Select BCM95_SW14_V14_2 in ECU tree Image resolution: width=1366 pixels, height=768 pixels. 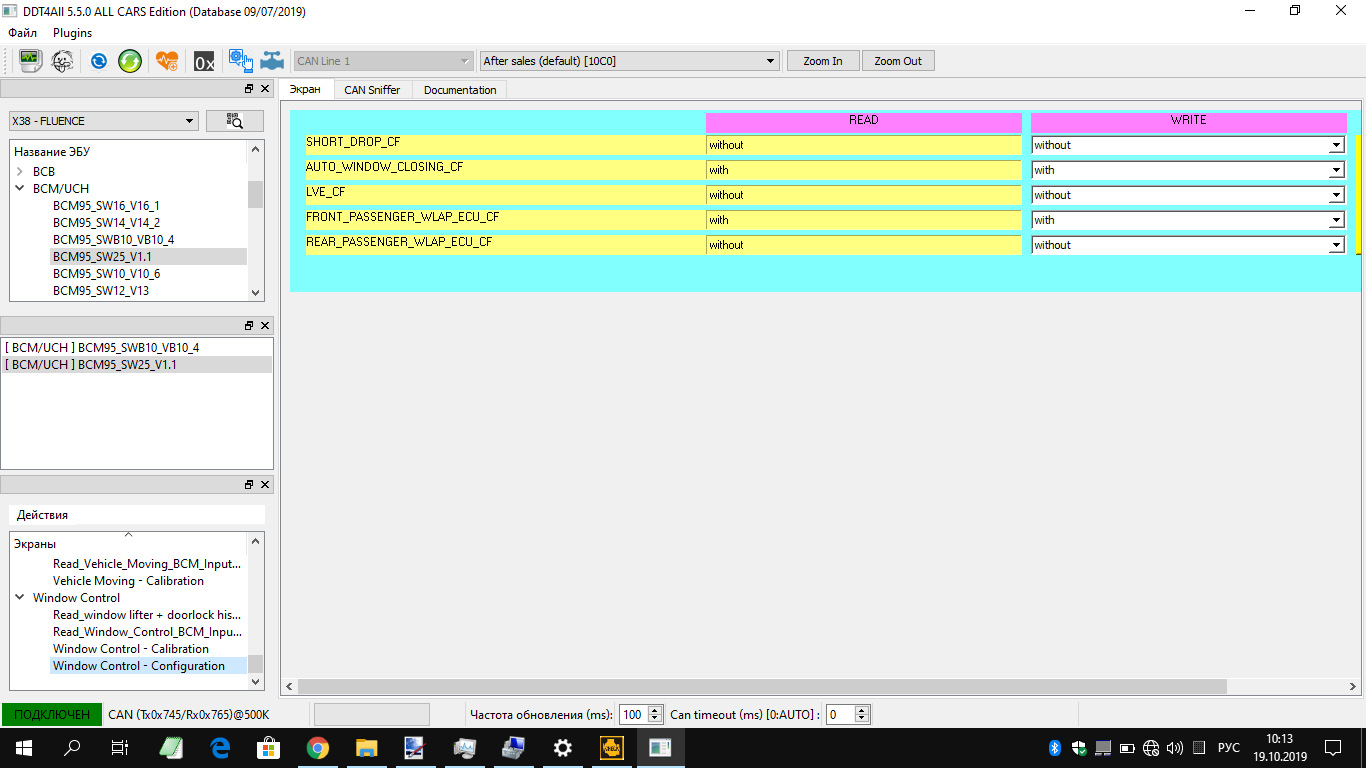(x=106, y=222)
